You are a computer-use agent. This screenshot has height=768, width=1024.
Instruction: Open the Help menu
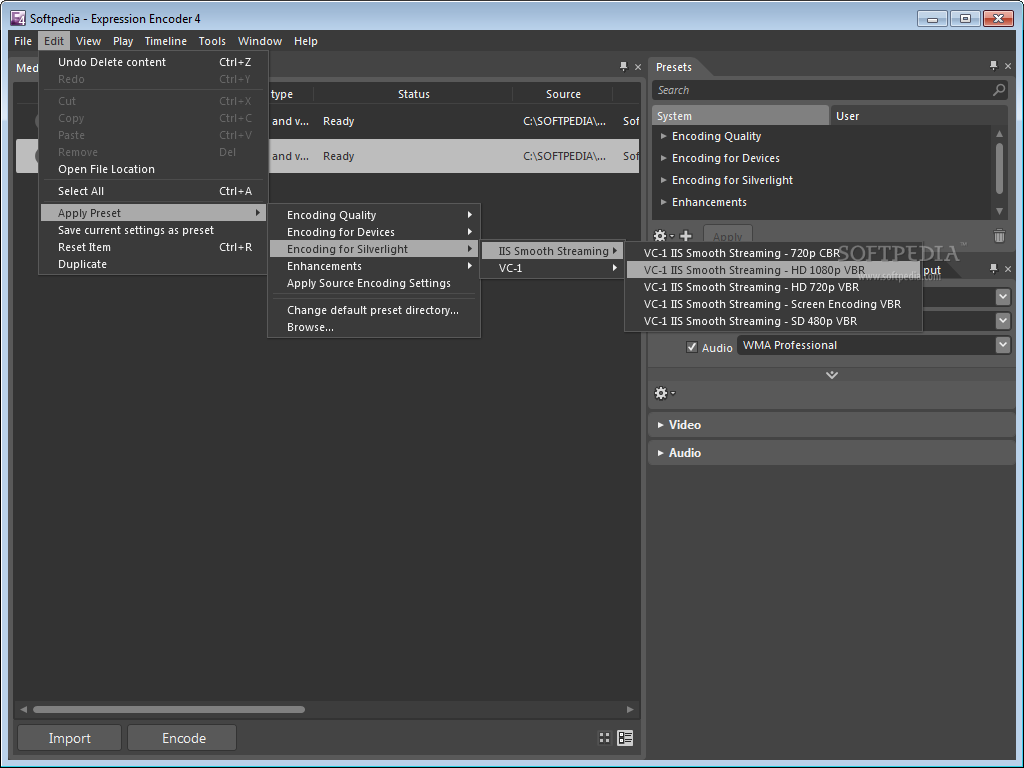pyautogui.click(x=306, y=40)
